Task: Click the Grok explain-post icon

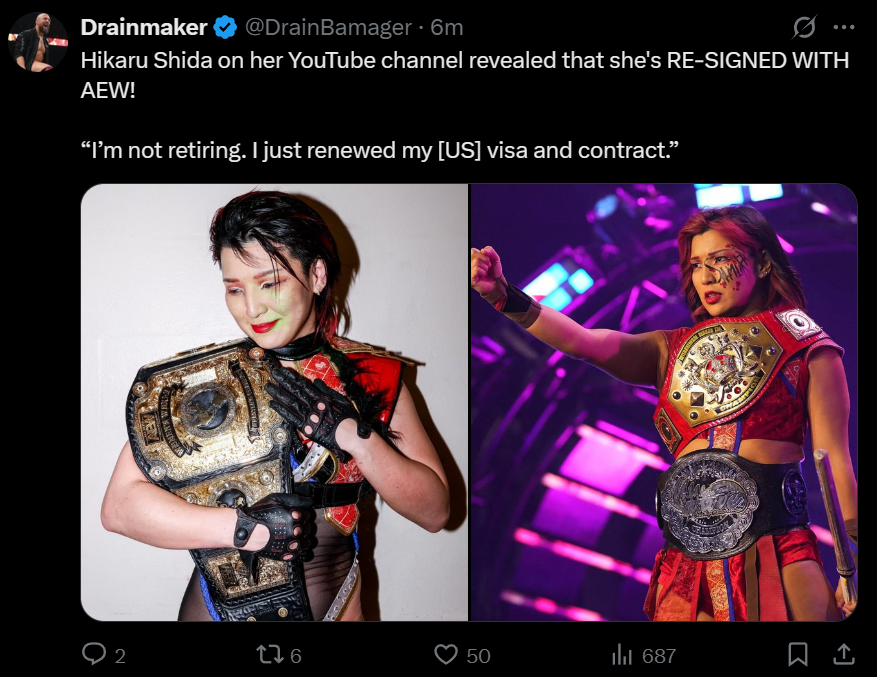Action: coord(804,27)
